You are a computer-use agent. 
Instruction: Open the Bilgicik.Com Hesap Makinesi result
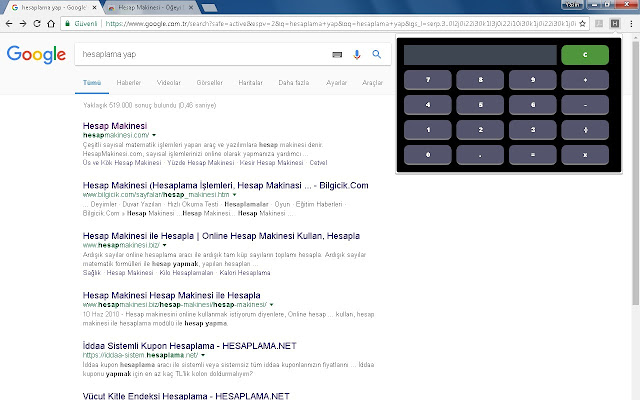tap(225, 185)
